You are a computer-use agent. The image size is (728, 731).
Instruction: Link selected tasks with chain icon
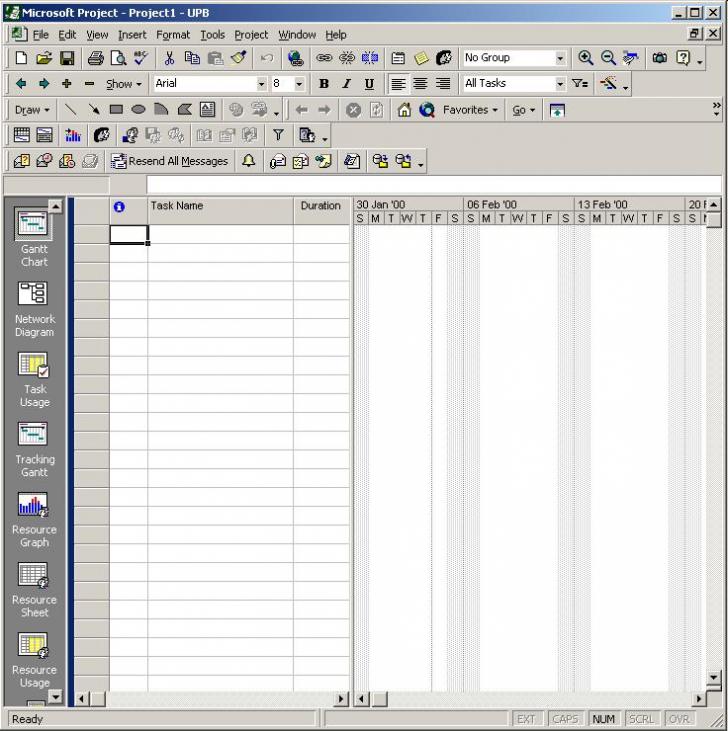click(324, 58)
